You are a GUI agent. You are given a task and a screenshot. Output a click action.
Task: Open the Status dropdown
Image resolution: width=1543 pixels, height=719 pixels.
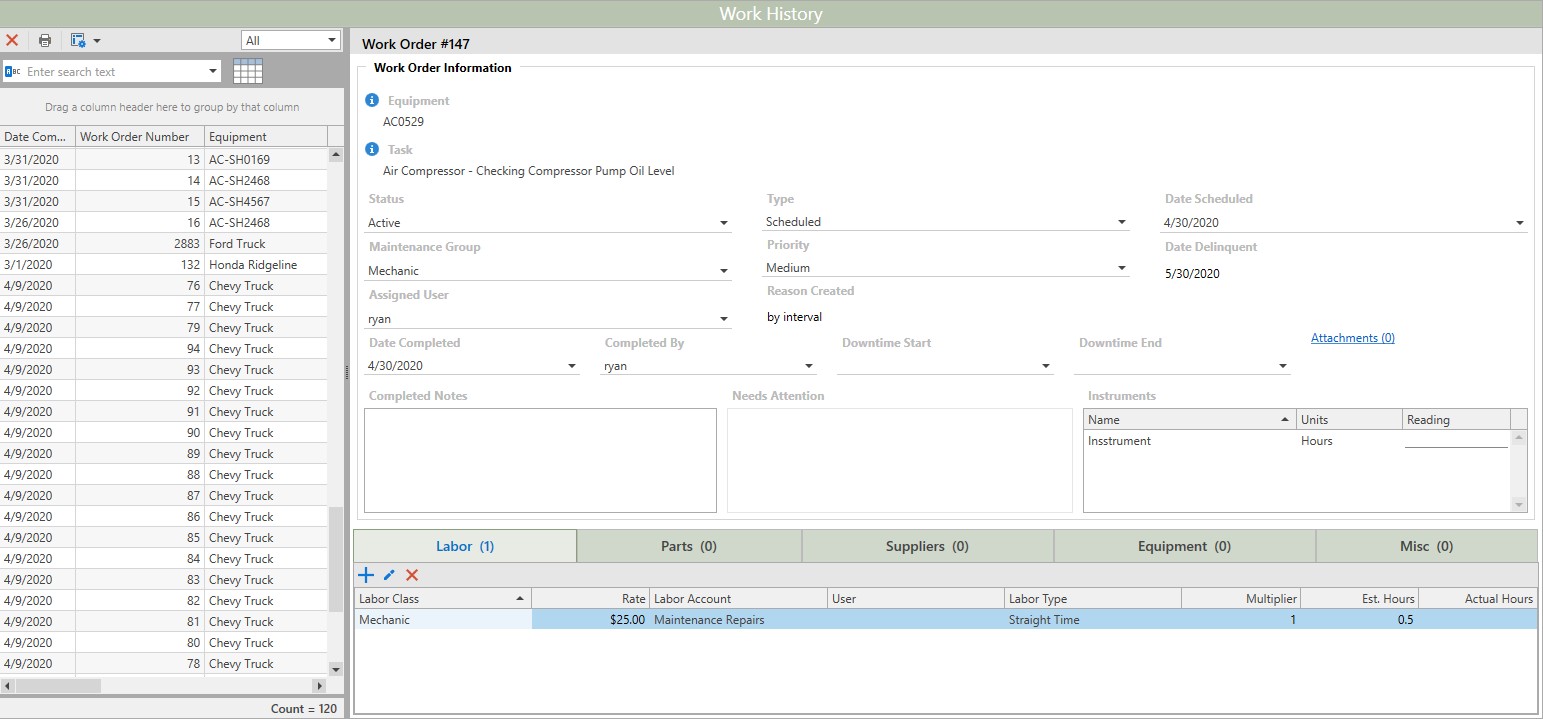[724, 223]
